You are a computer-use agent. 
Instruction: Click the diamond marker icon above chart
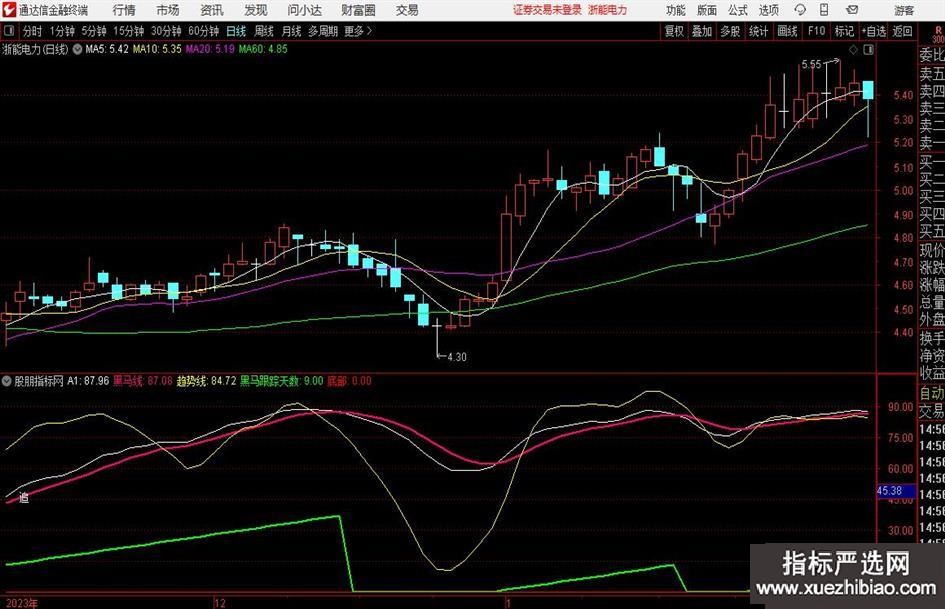tap(853, 50)
